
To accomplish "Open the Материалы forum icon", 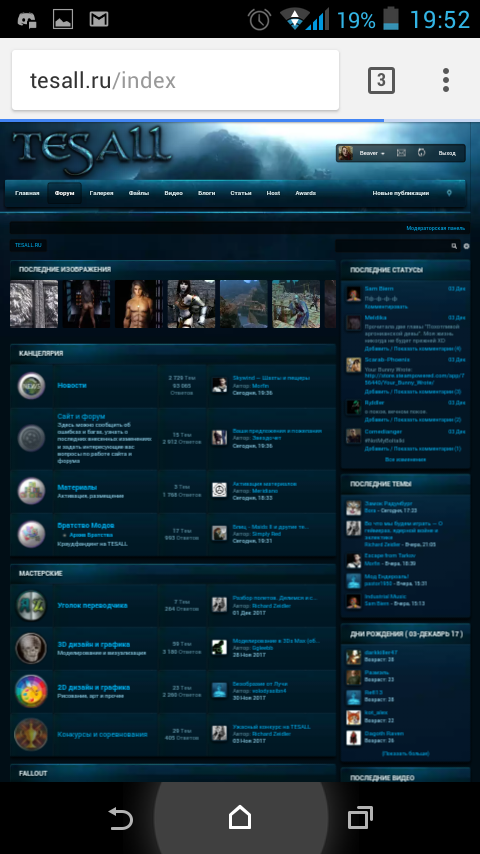I will click(x=31, y=491).
